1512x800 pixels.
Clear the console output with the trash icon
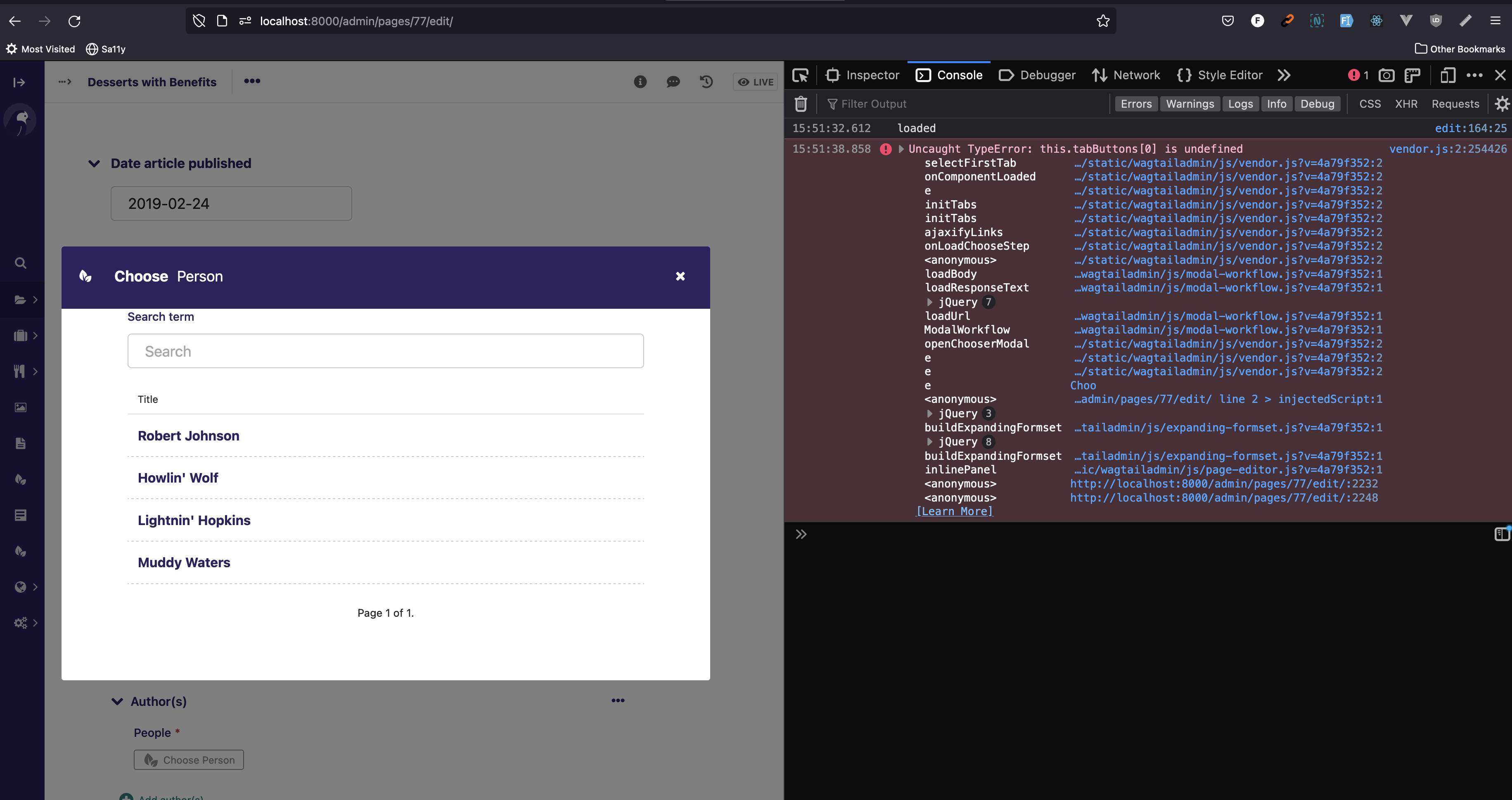[801, 103]
